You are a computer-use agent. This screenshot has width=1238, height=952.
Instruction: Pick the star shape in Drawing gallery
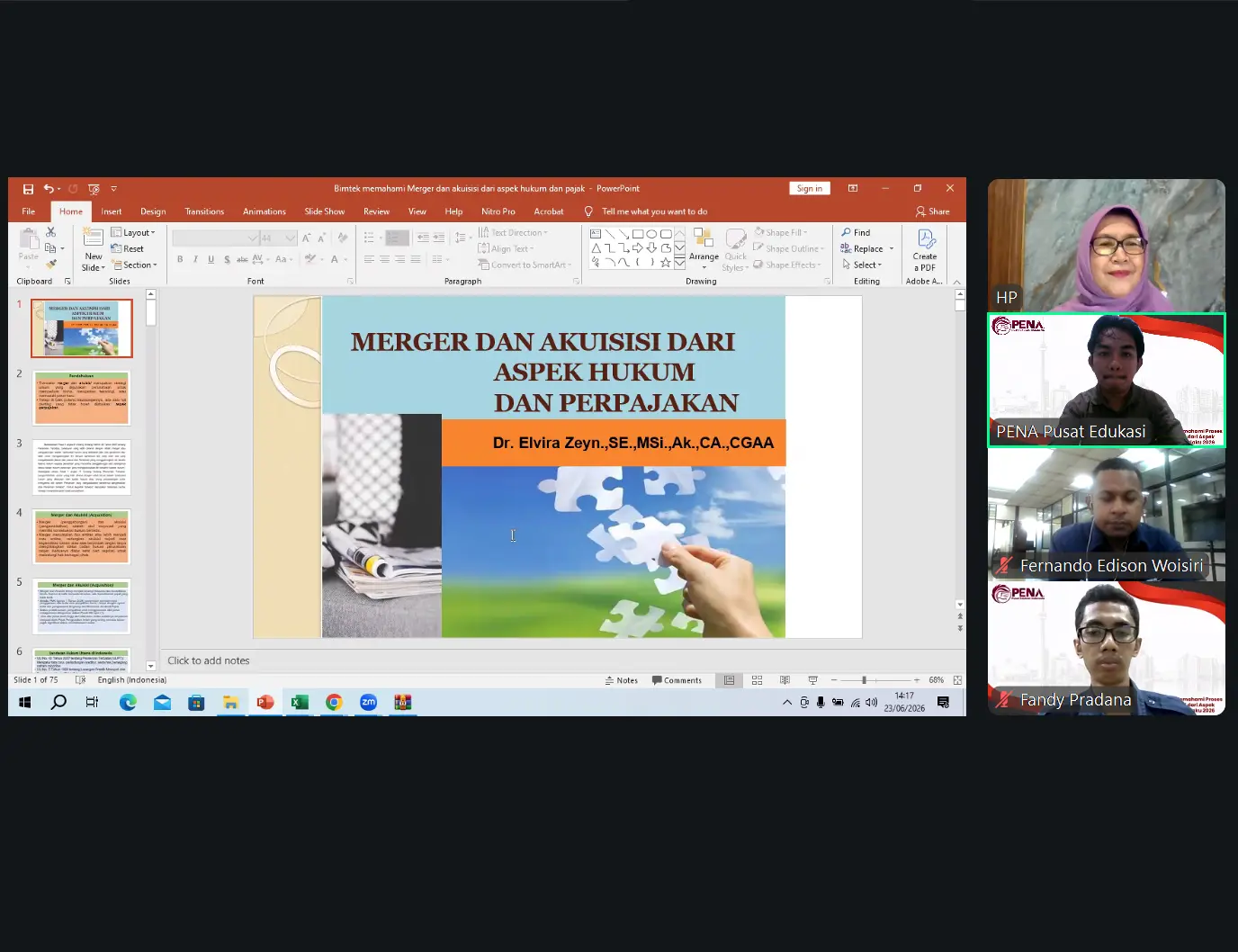666,263
